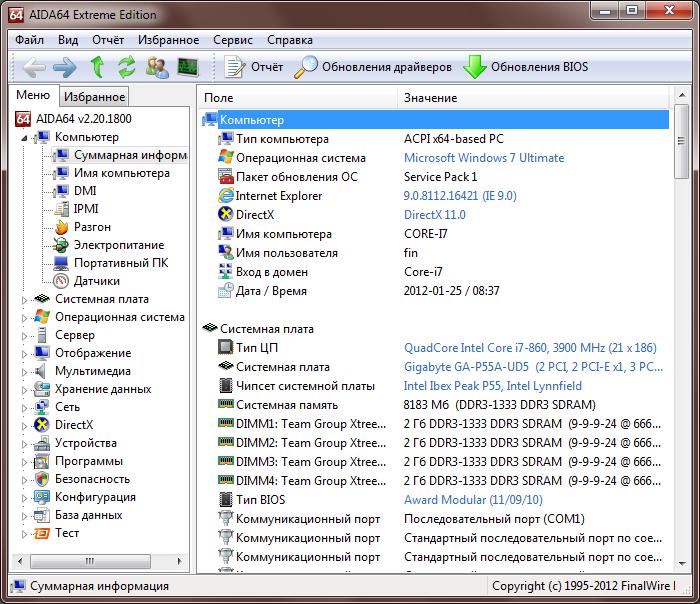Click the Internet Explorer row icon
The image size is (700, 604).
pos(226,196)
